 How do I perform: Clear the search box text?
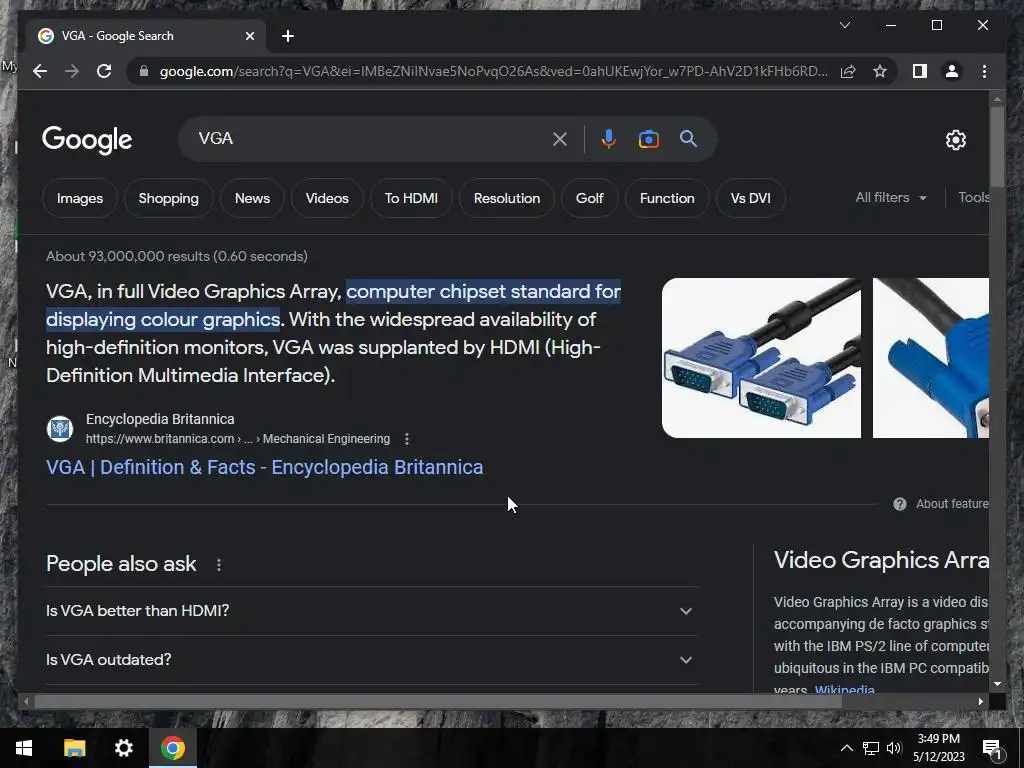[560, 139]
